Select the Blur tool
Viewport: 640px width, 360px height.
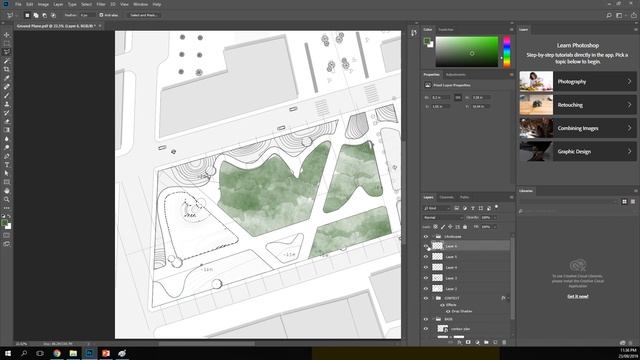tap(7, 139)
